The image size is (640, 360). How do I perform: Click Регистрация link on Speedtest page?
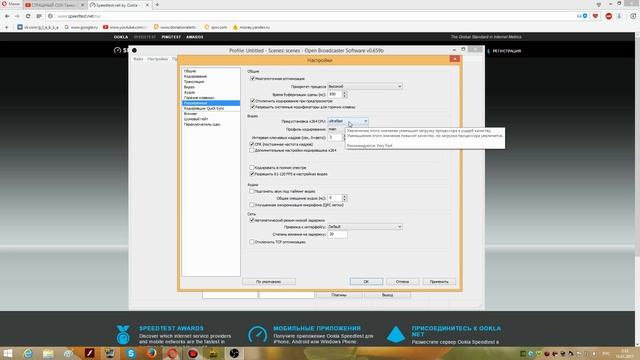point(507,51)
